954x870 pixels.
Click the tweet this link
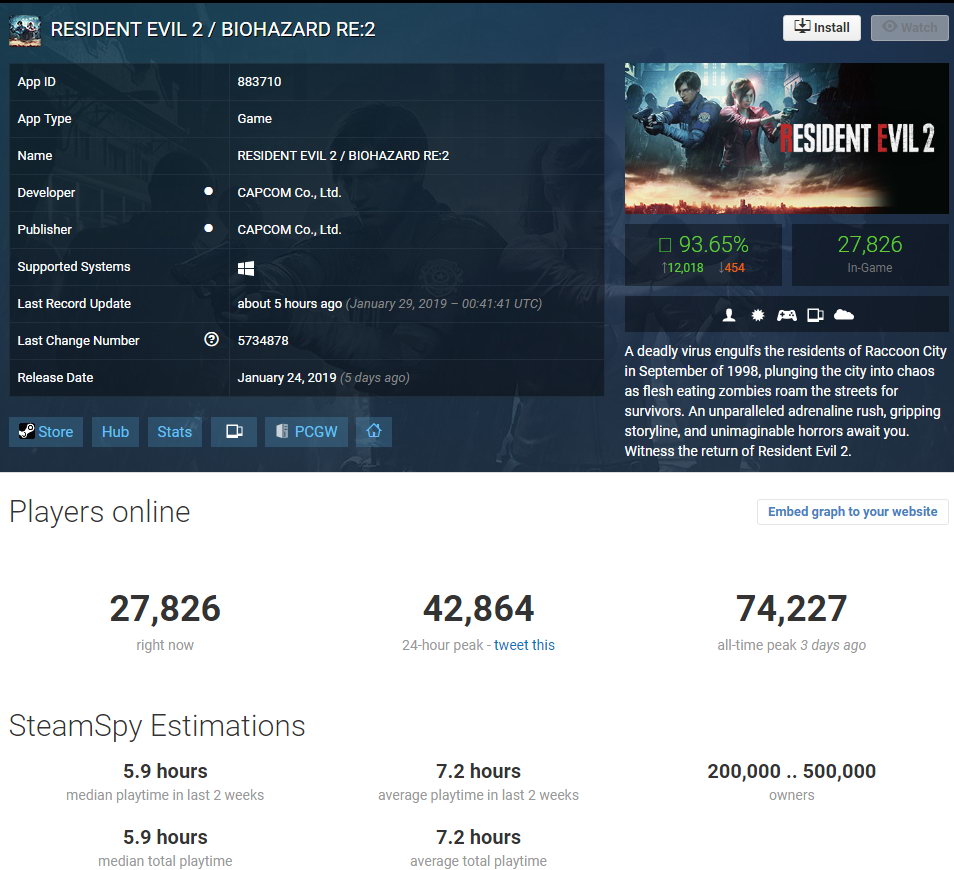coord(524,645)
